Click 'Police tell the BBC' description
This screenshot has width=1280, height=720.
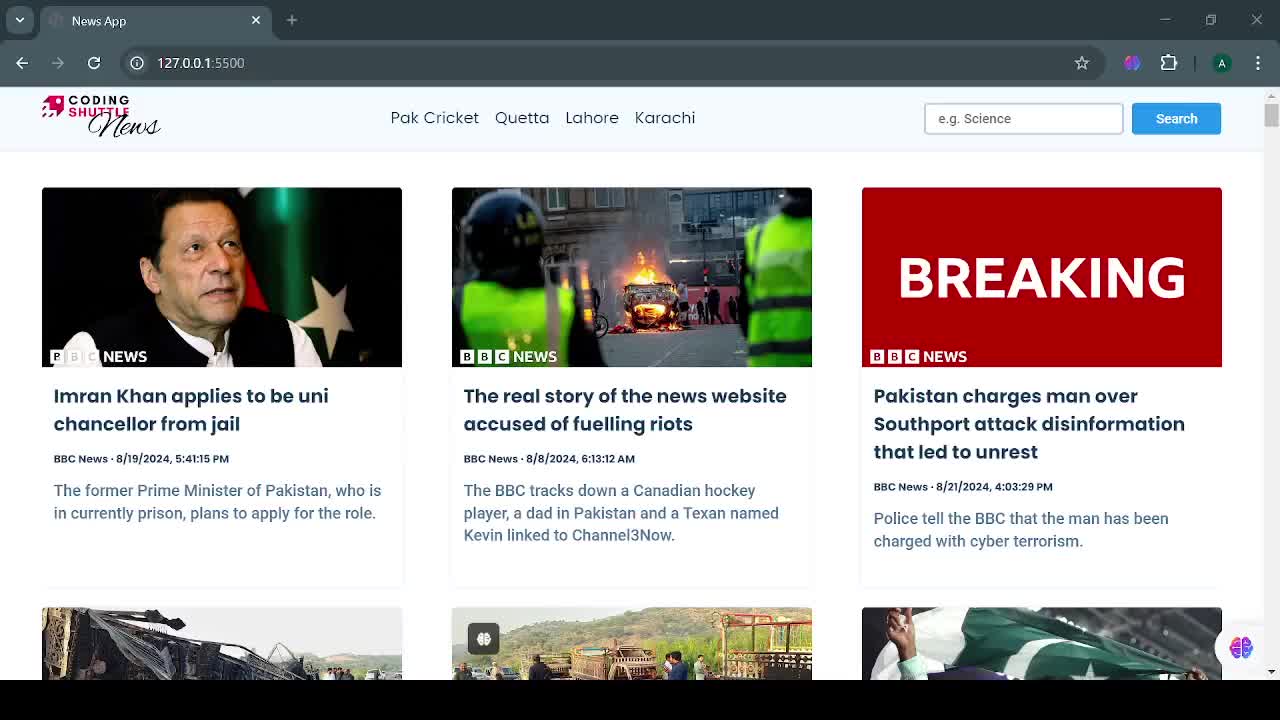[x=1021, y=530]
